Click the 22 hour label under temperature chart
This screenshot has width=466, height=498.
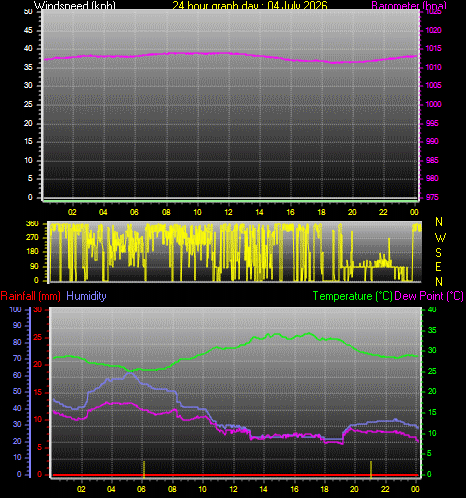pyautogui.click(x=385, y=489)
